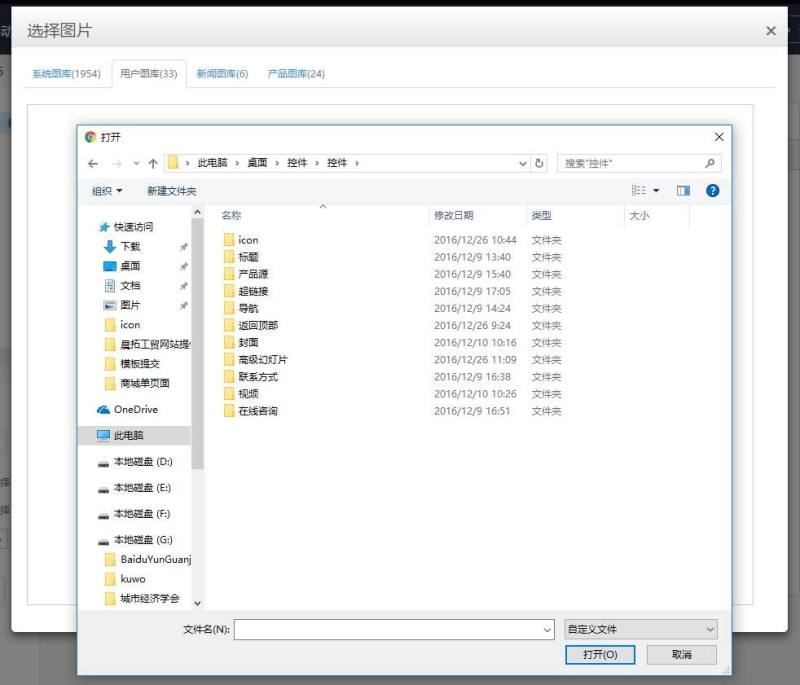Select OneDrive in the sidebar

tap(135, 409)
